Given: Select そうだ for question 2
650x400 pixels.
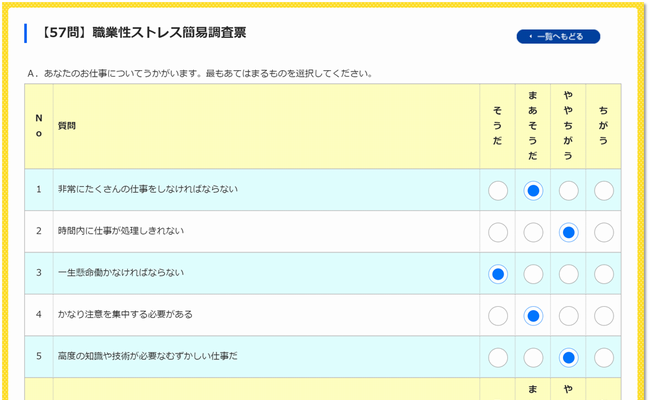Looking at the screenshot, I should tap(498, 232).
